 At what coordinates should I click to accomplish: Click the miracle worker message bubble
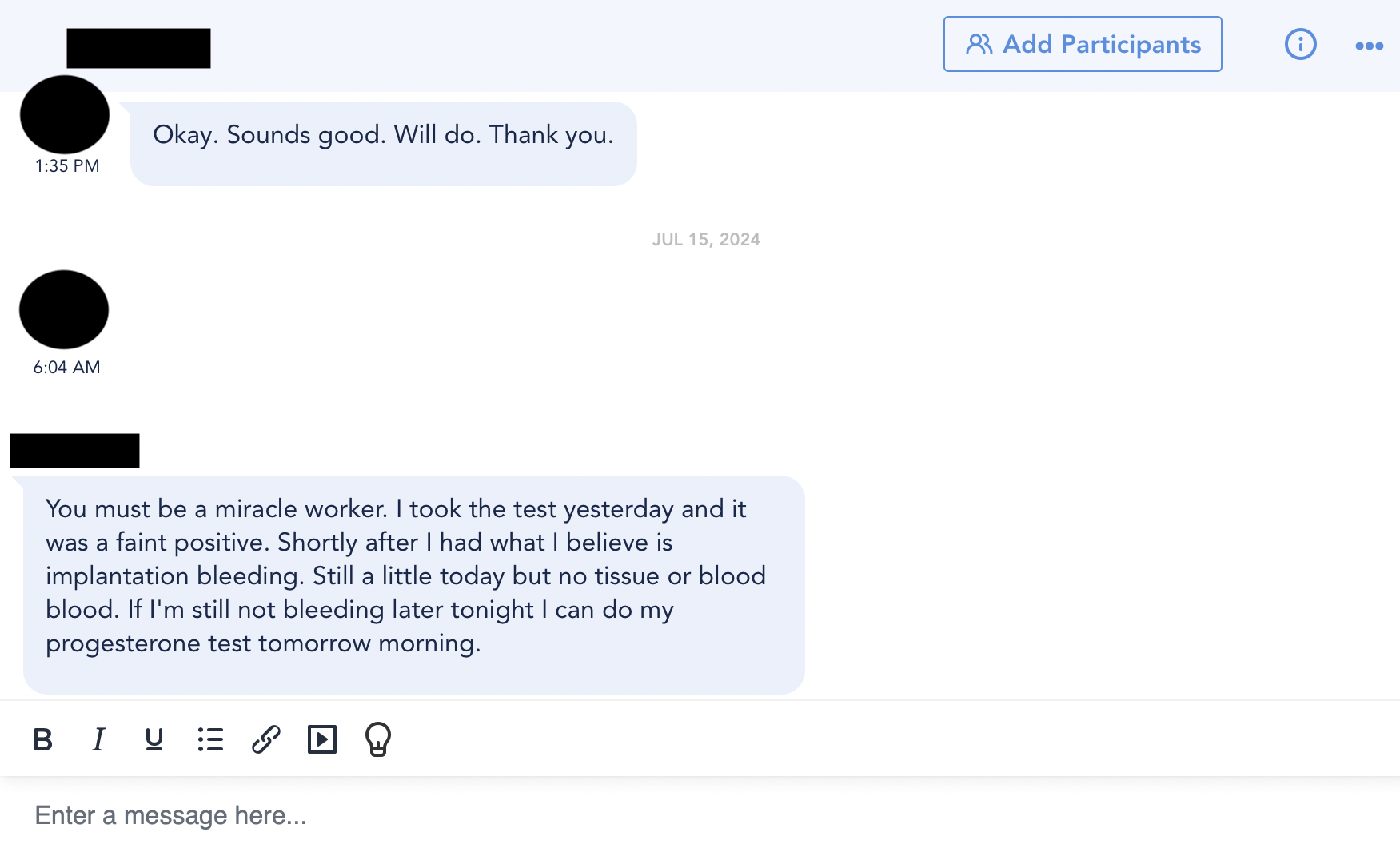coord(414,585)
